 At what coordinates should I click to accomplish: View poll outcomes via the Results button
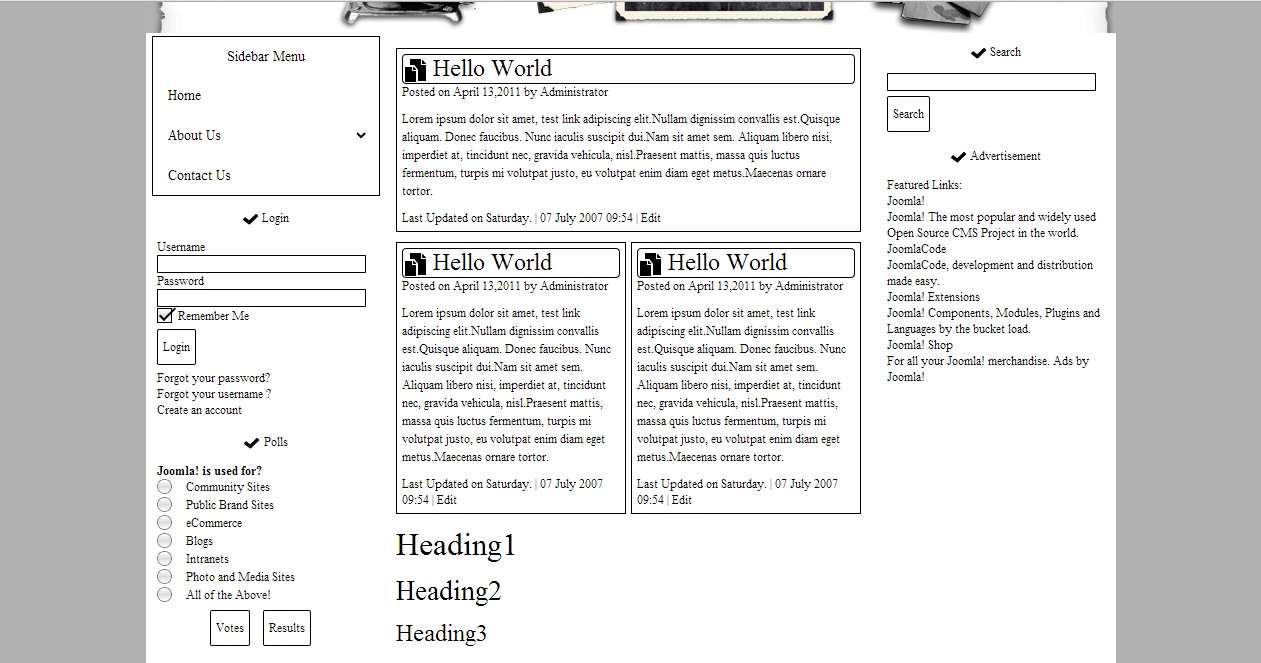pos(287,628)
